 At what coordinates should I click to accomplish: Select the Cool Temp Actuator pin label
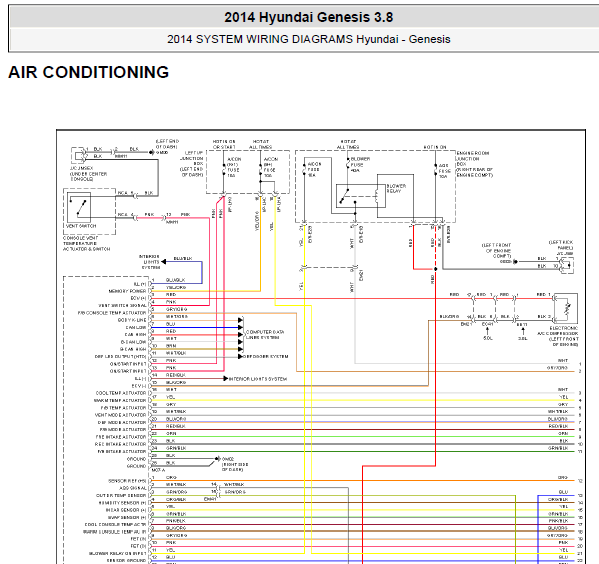click(x=121, y=393)
